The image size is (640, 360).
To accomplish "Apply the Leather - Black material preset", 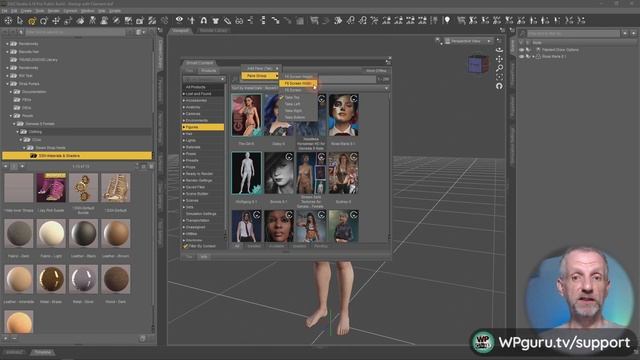I will click(x=83, y=233).
